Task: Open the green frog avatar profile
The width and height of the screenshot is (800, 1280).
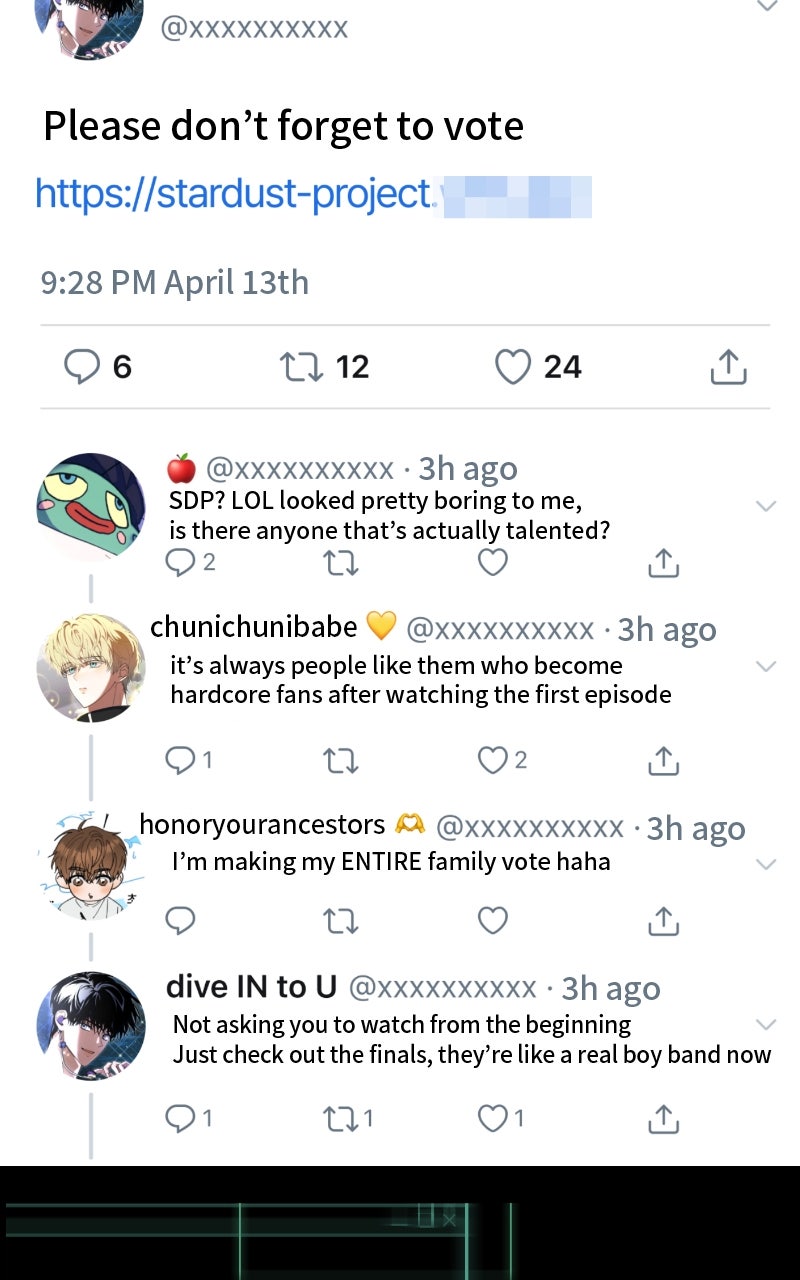Action: [91, 505]
